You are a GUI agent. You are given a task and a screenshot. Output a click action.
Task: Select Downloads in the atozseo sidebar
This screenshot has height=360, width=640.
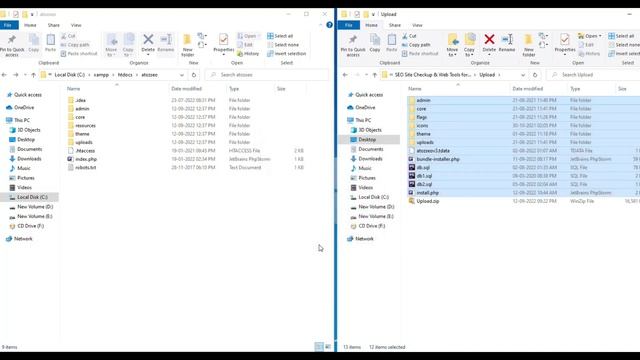29,159
